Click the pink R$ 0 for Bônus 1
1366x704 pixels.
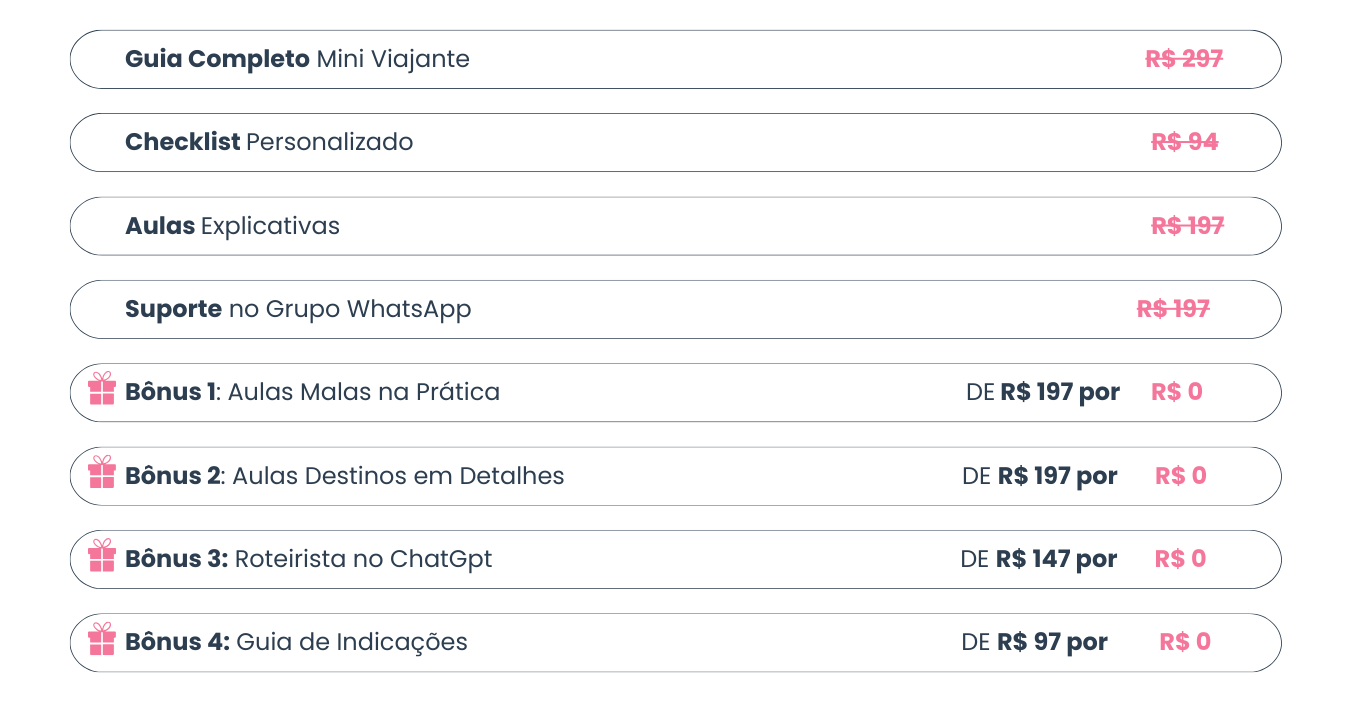coord(1177,392)
